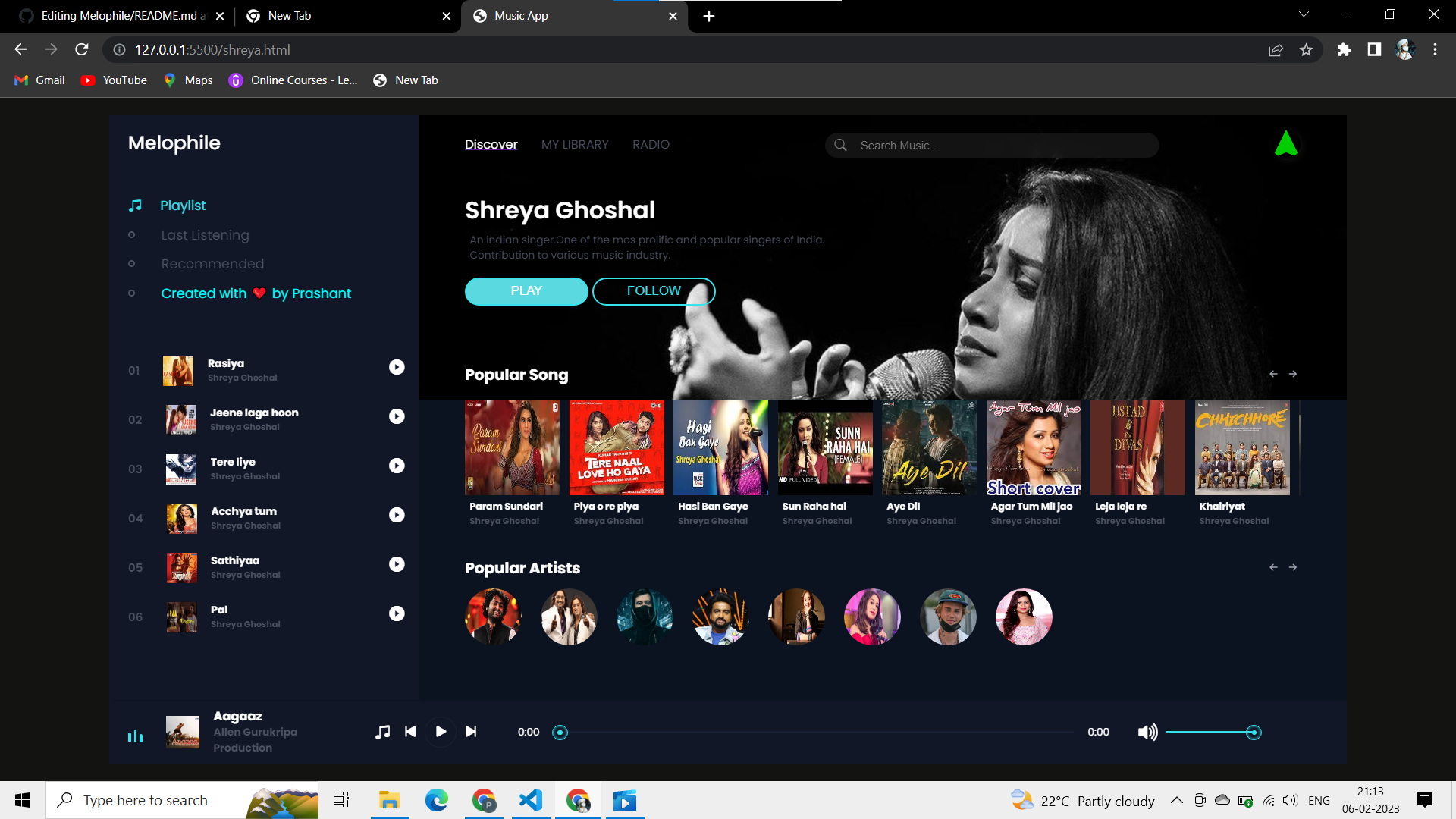
Task: Click the green arrow logo at top right
Action: point(1287,143)
